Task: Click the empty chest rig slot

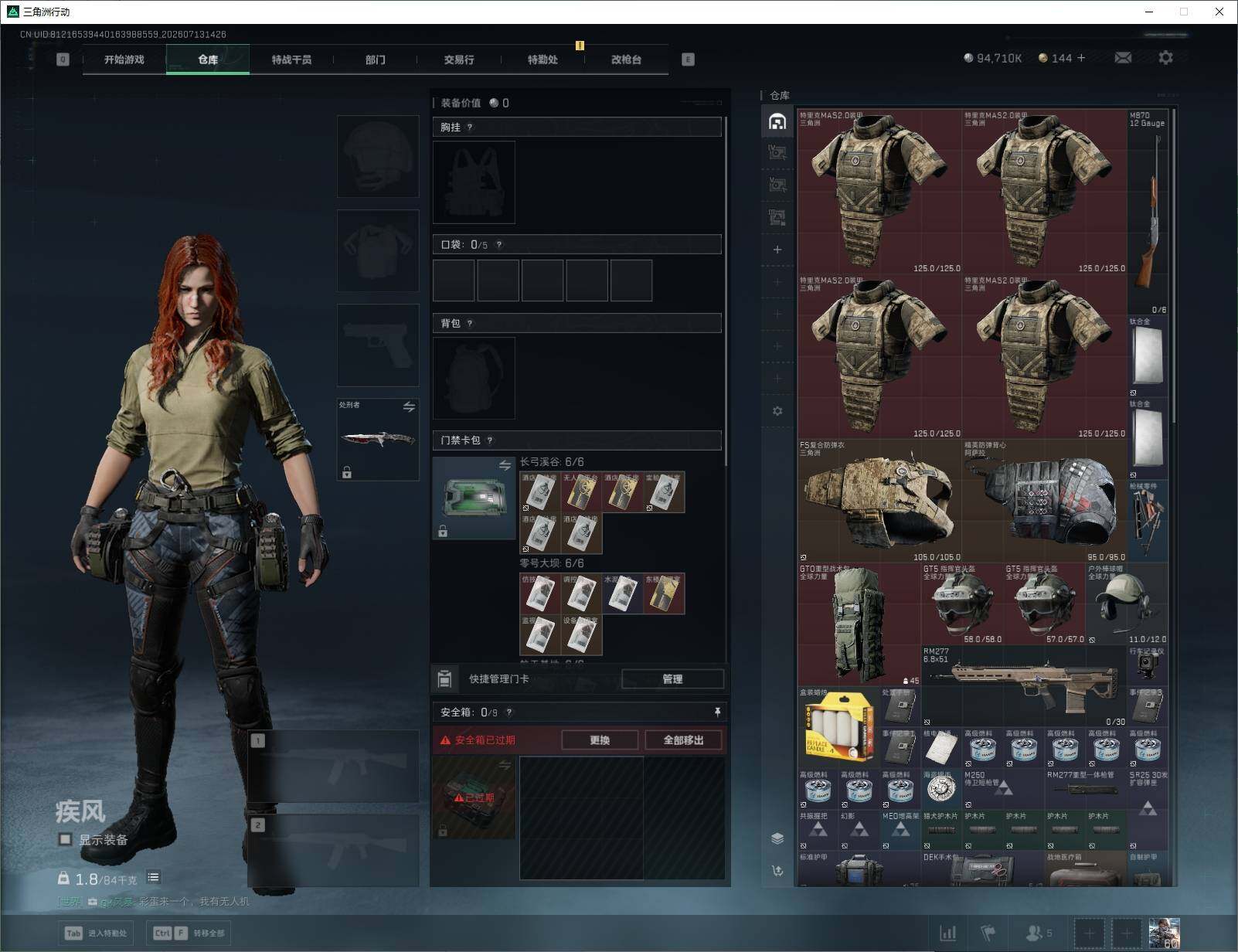Action: (474, 182)
